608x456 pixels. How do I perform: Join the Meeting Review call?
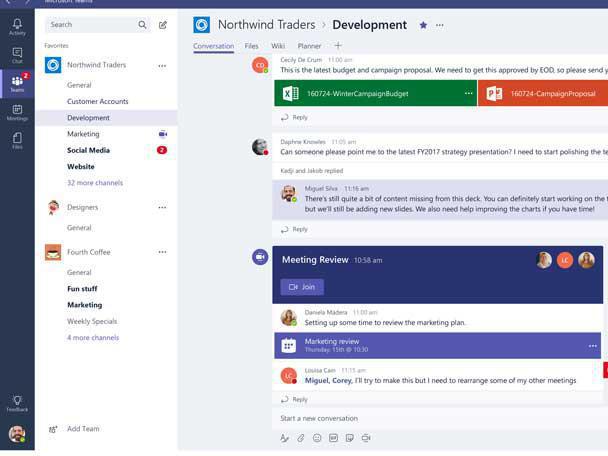302,287
